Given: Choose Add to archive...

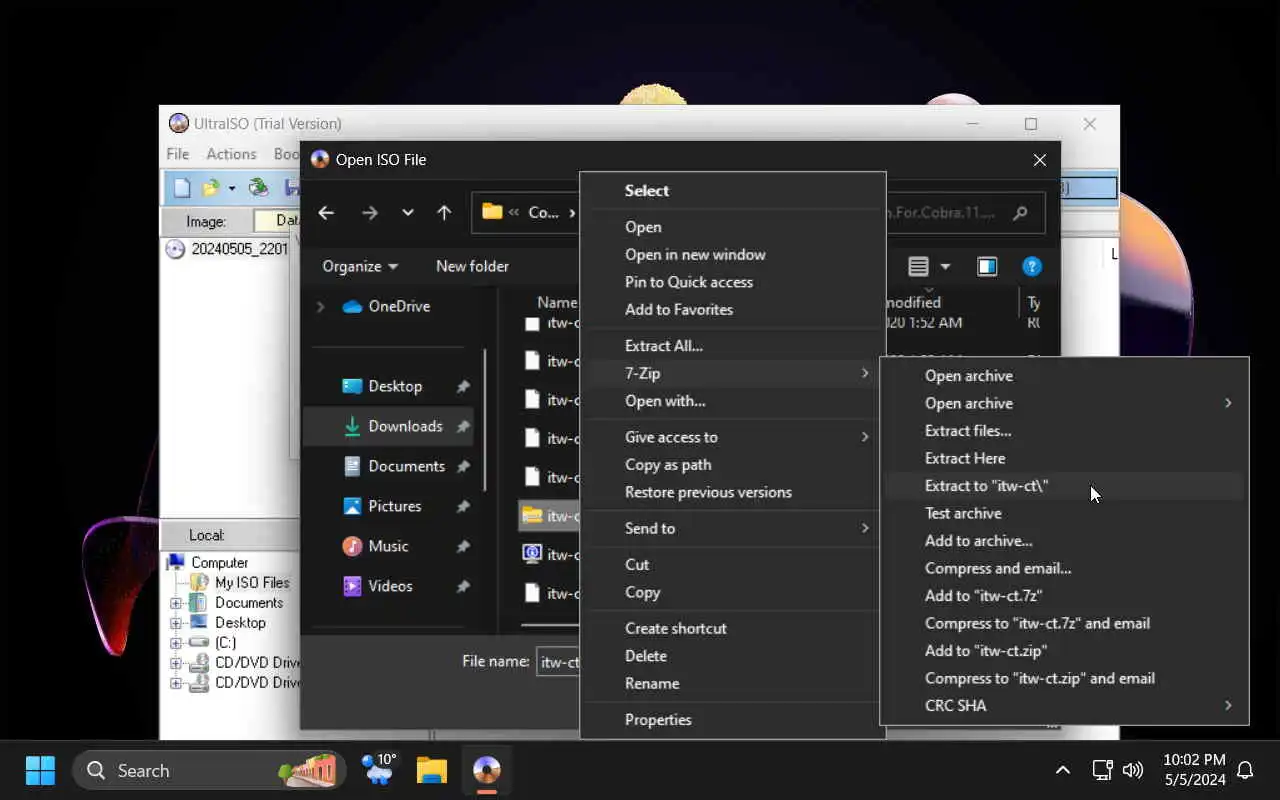Looking at the screenshot, I should click(1064, 541).
